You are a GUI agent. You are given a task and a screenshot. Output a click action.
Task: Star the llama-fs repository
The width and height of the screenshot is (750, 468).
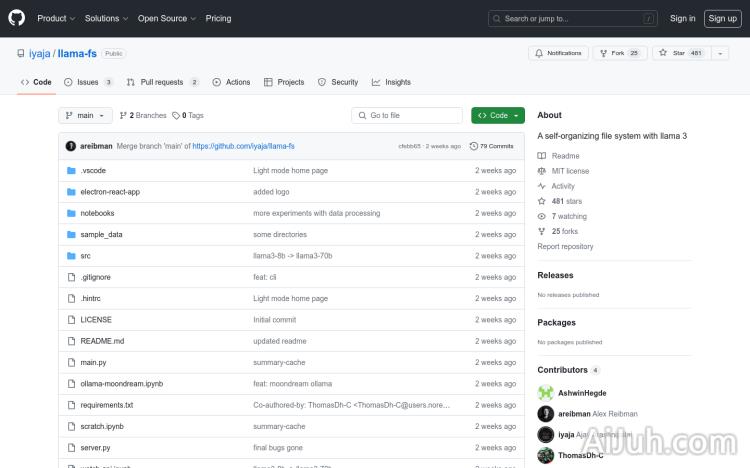(672, 53)
